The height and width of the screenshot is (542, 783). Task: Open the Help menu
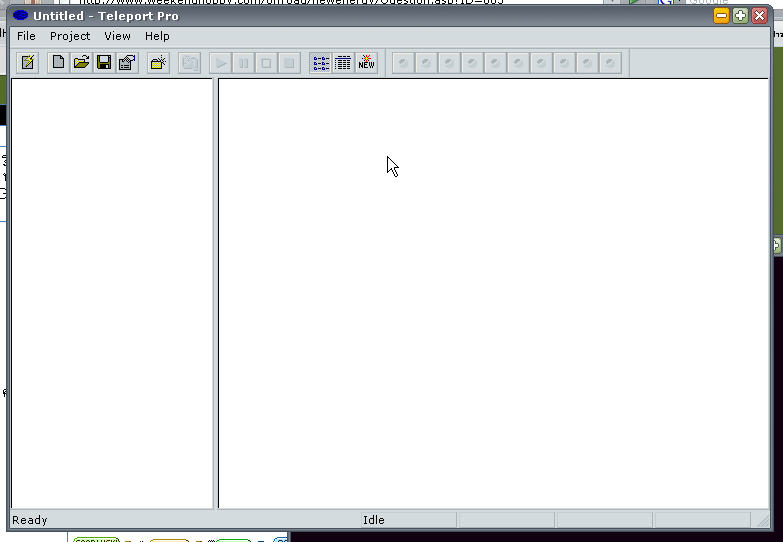[157, 36]
